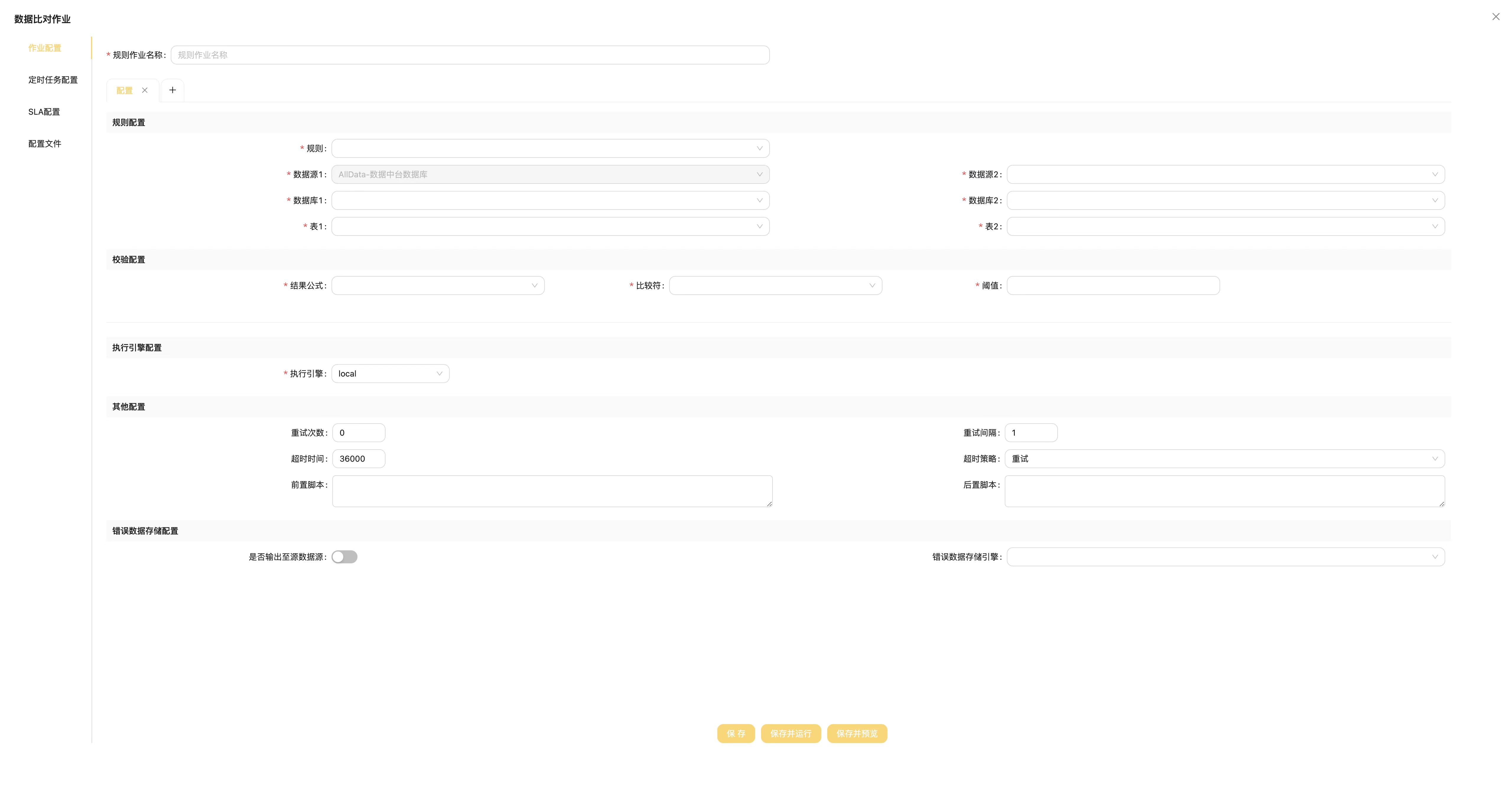The width and height of the screenshot is (1512, 785).
Task: Open the 表2 dropdown
Action: [1225, 227]
